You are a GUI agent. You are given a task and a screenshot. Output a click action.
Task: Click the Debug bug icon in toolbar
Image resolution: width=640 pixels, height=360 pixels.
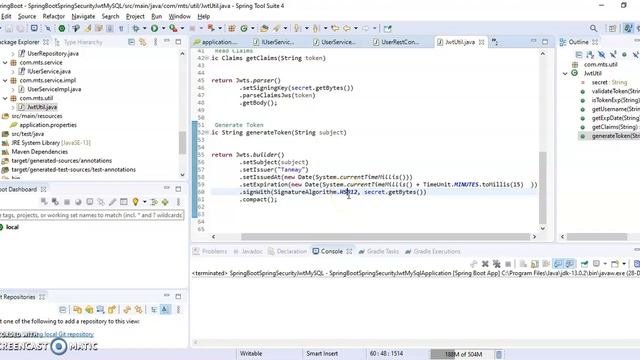point(136,28)
